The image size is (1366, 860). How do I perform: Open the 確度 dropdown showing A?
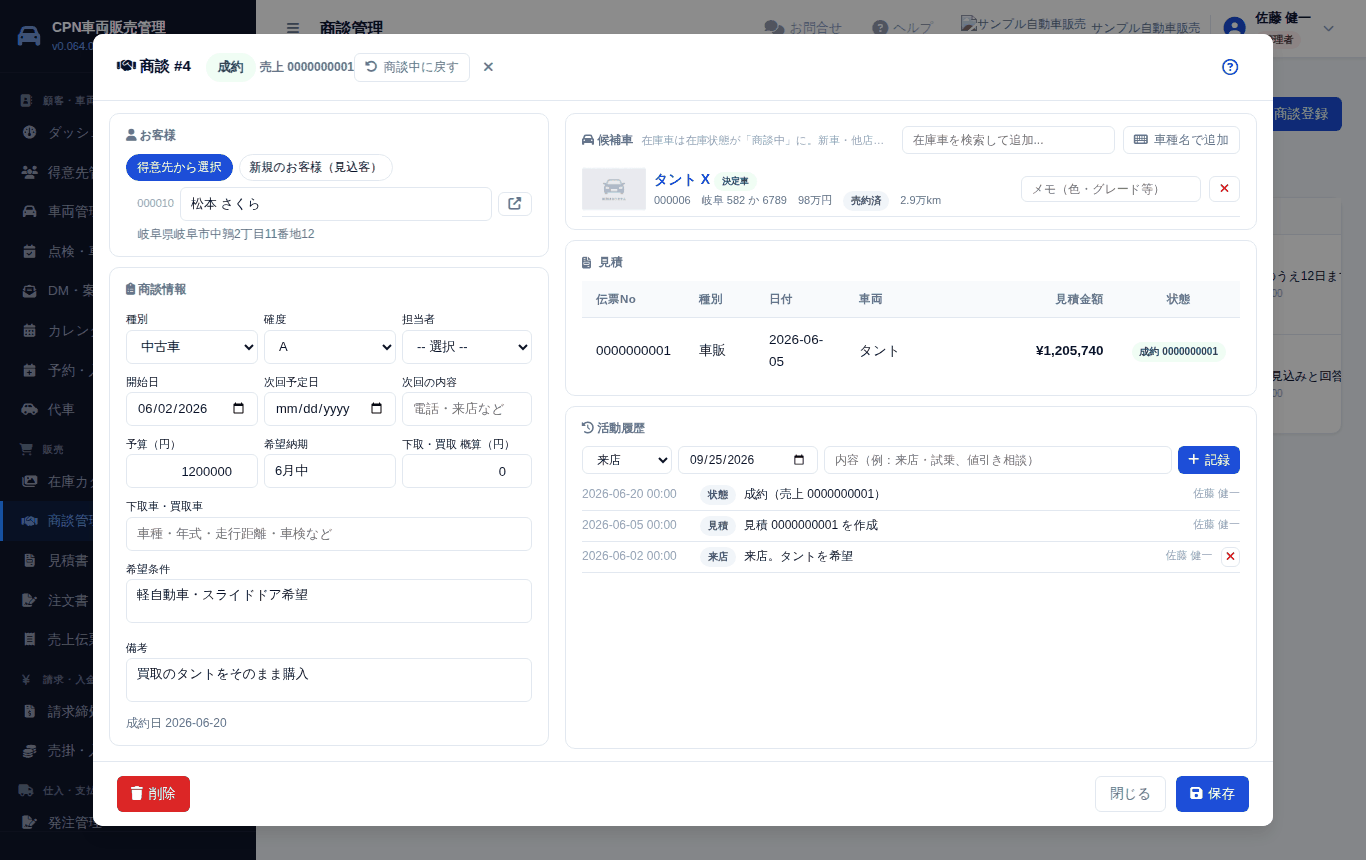[330, 347]
